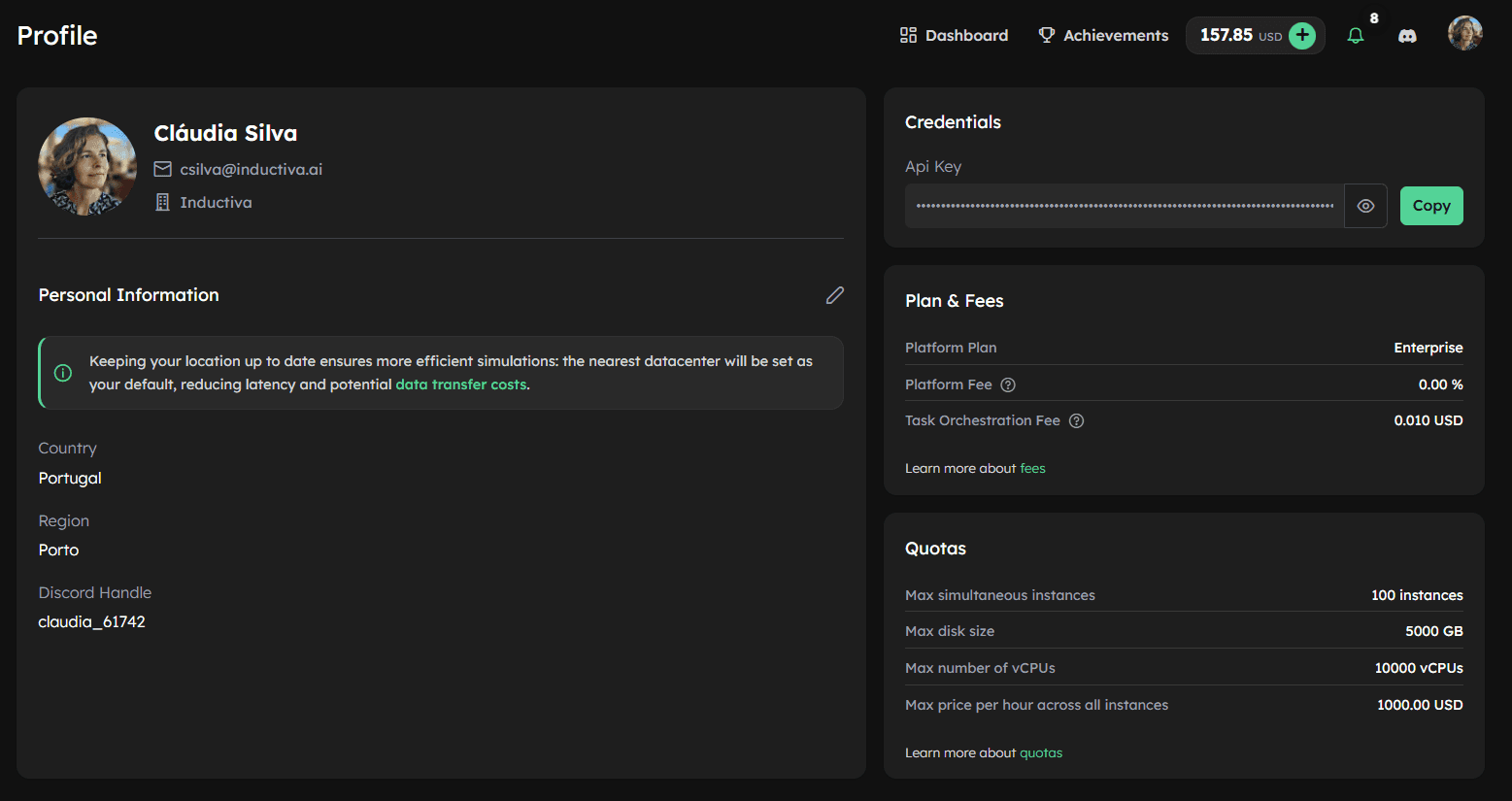Open the profile avatar menu
The image size is (1512, 801).
tap(1464, 32)
